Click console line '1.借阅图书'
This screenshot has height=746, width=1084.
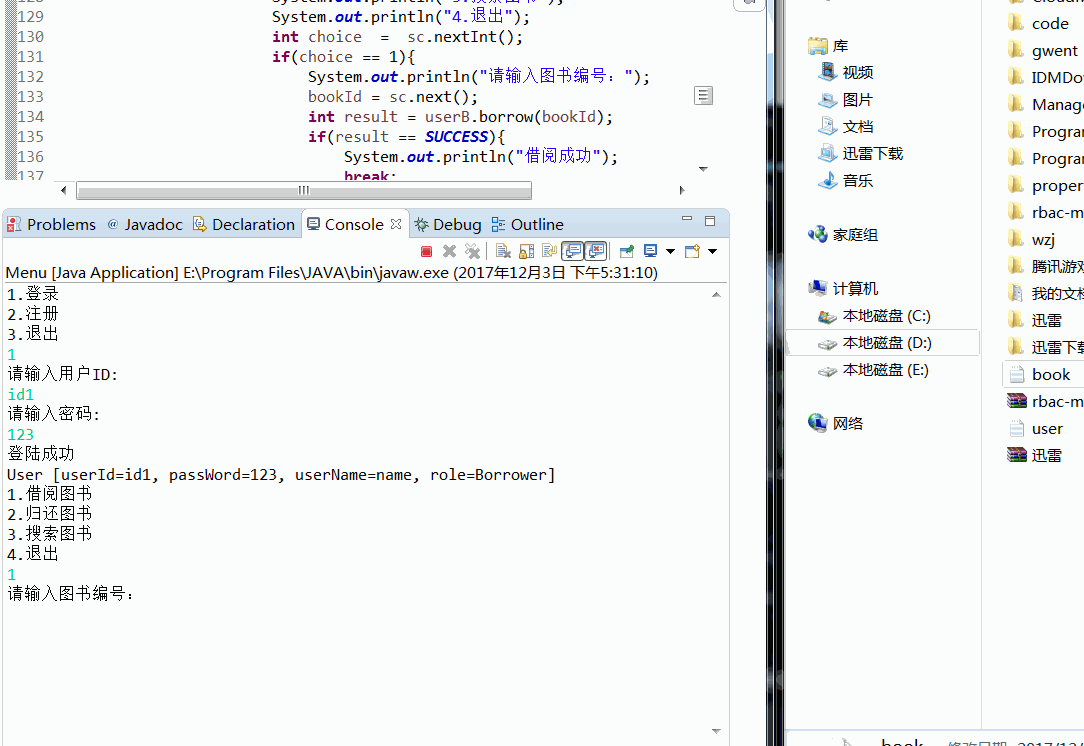coord(50,494)
